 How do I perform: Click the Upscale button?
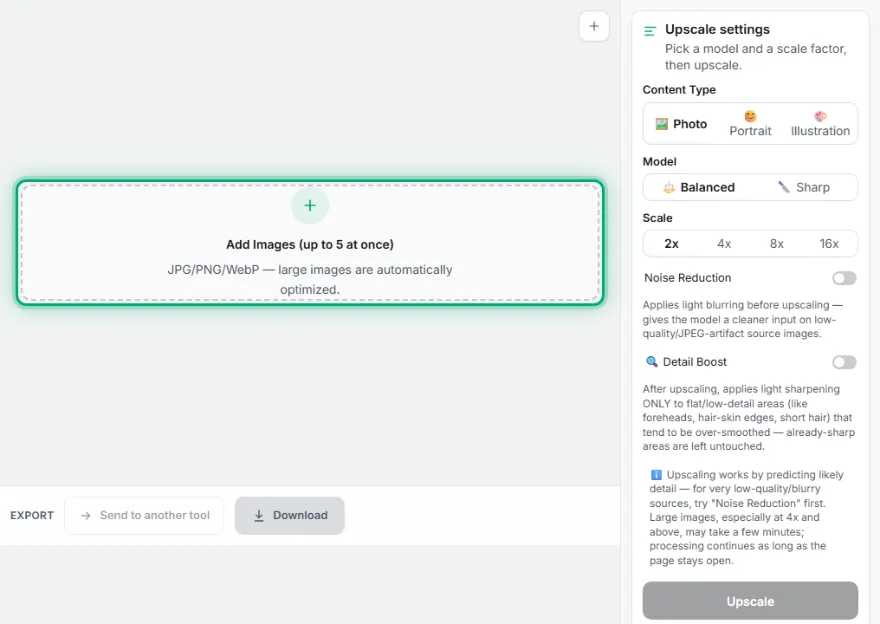tap(750, 601)
